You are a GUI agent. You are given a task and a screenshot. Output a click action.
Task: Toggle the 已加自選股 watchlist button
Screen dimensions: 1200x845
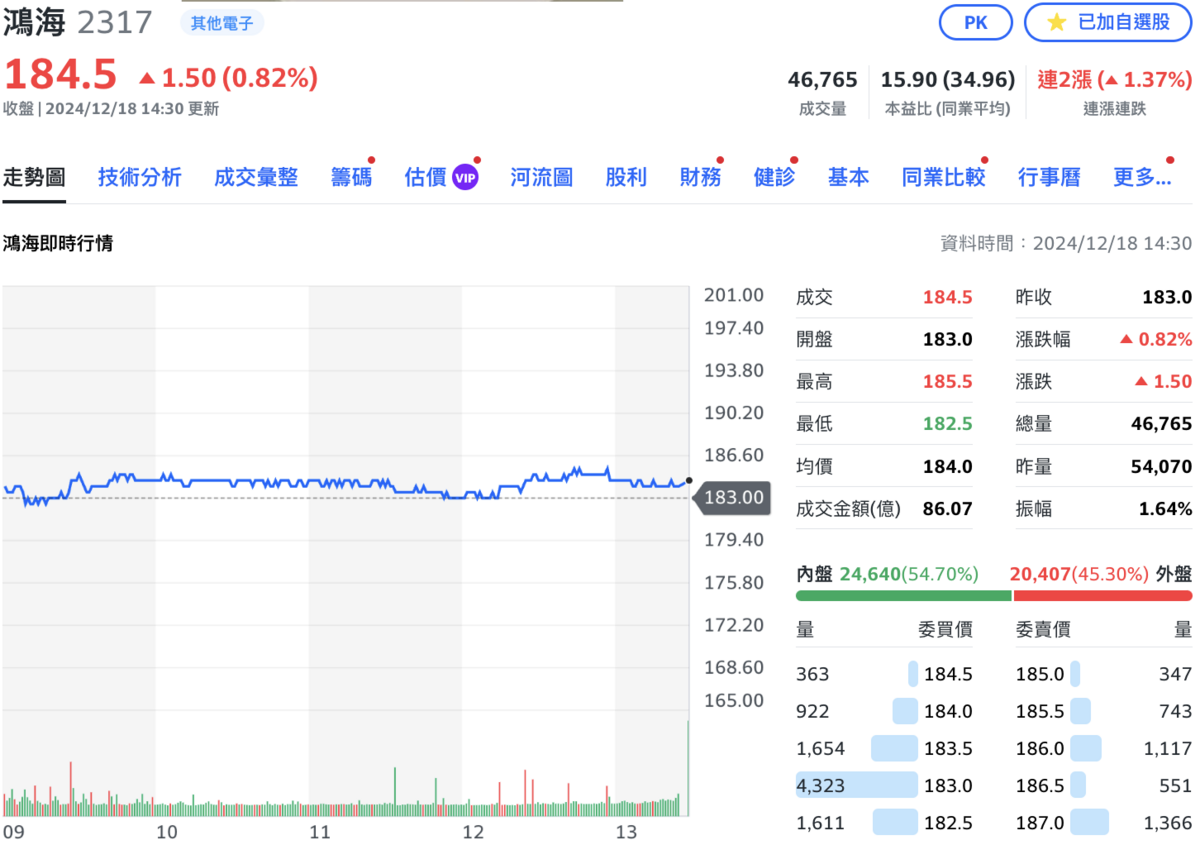pos(1108,22)
